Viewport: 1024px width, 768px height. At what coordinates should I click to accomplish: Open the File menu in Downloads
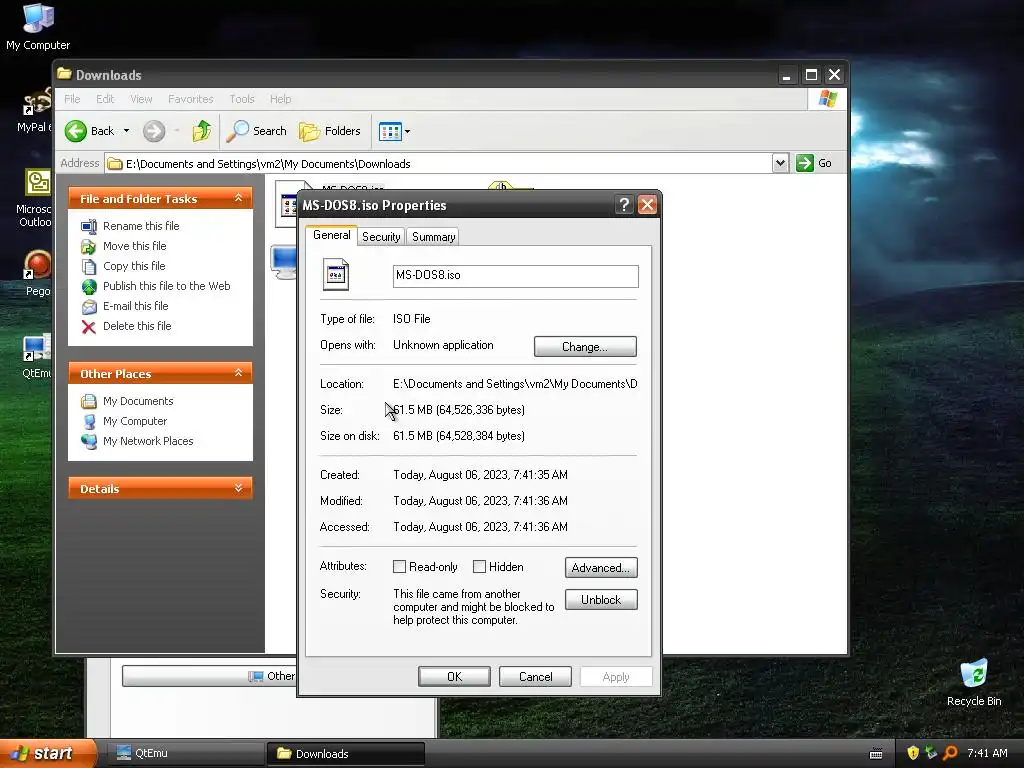pyautogui.click(x=72, y=99)
